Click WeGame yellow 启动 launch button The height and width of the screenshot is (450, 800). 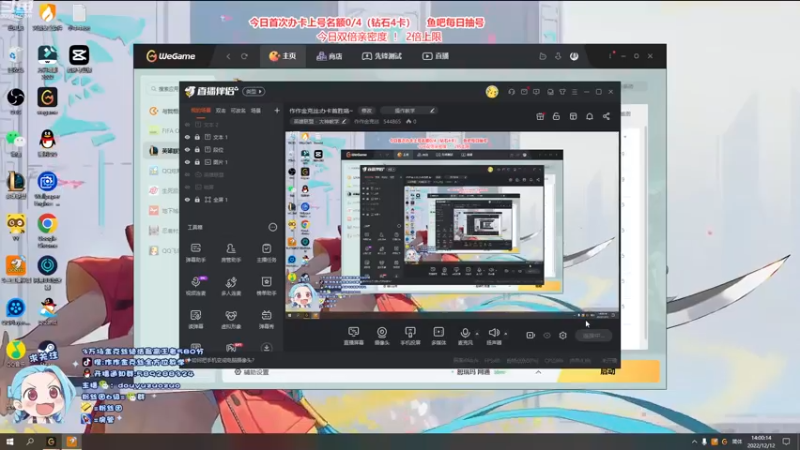tap(607, 371)
